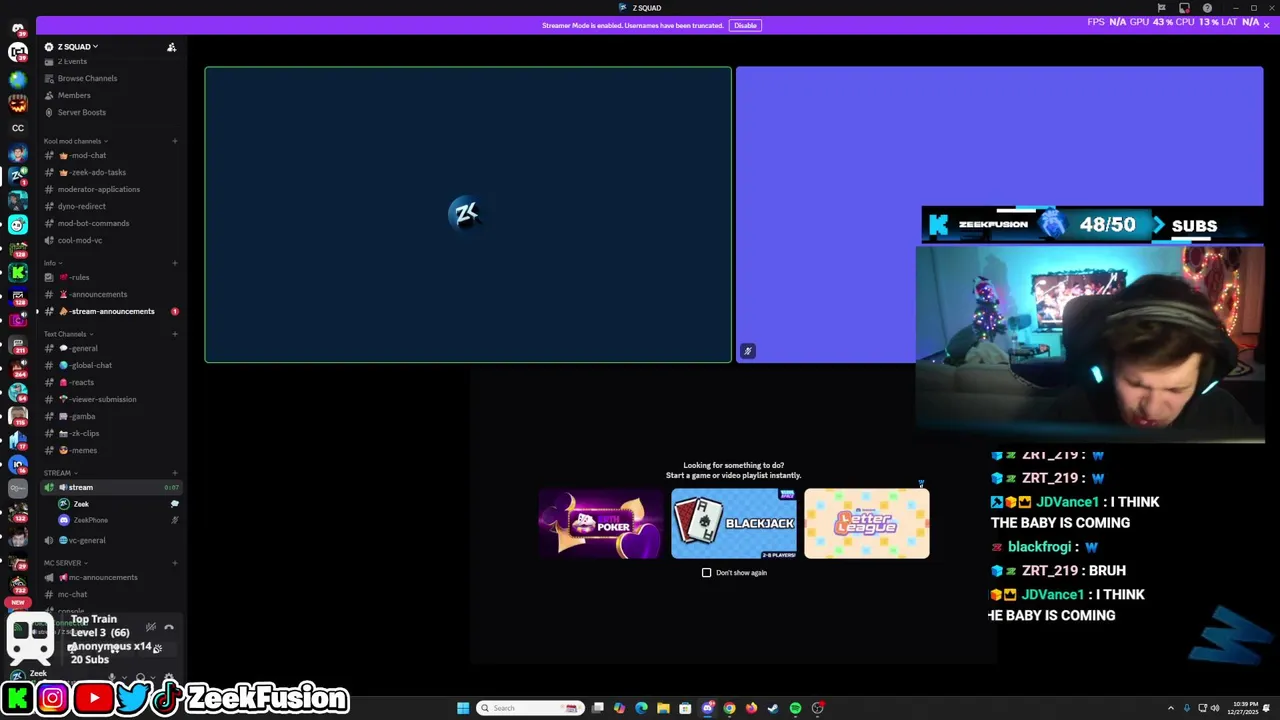Add a channel to MC SERVER category
Screen dimensions: 1280x720
pos(174,563)
